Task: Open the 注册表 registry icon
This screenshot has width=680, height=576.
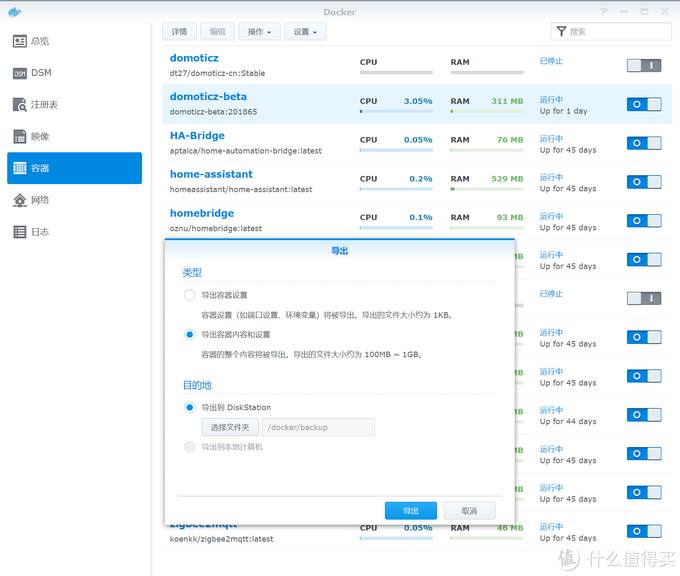Action: (x=20, y=104)
